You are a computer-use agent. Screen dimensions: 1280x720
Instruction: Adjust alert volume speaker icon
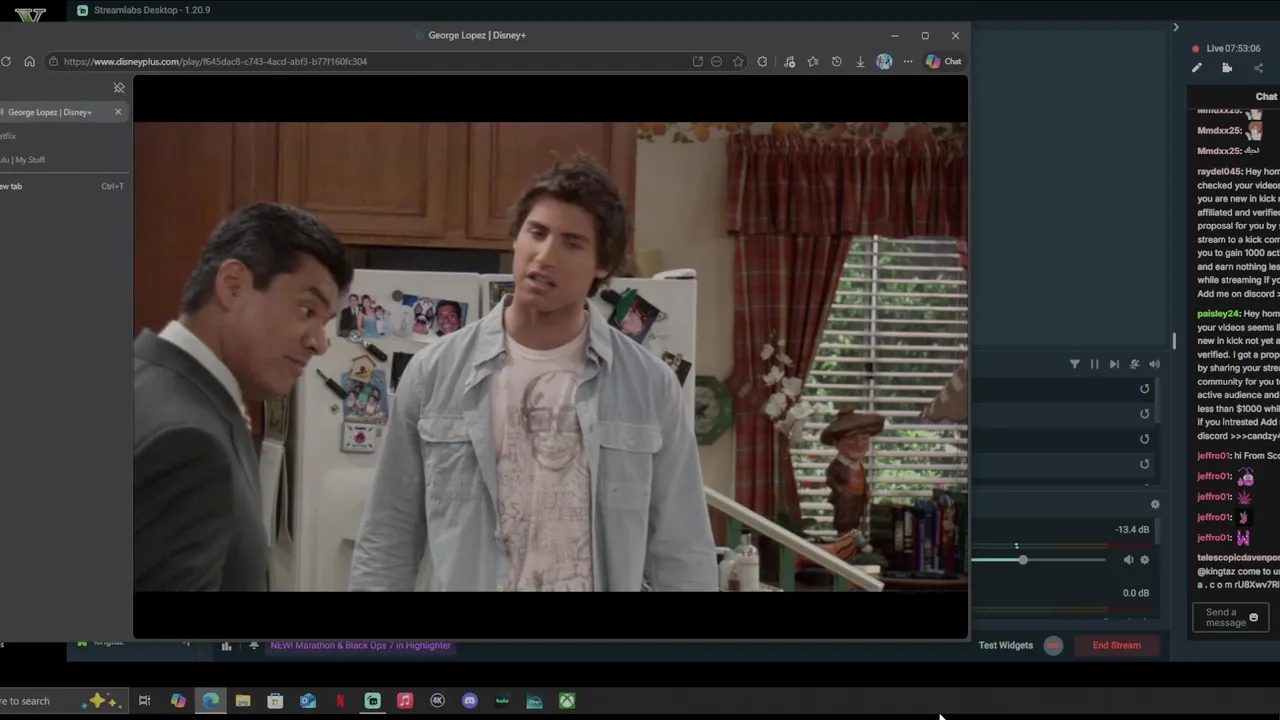(x=1154, y=364)
